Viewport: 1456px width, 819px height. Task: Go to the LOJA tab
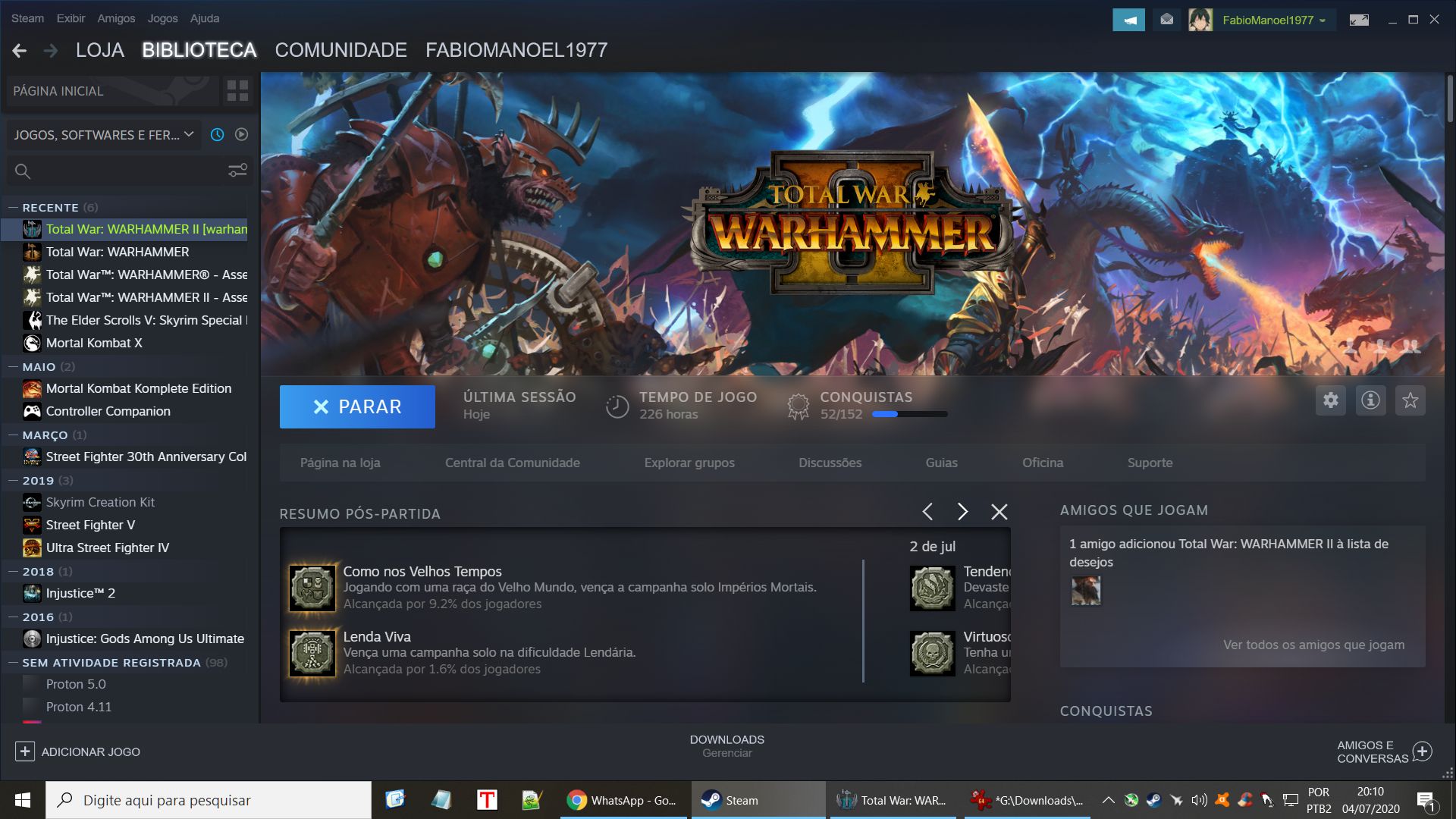(100, 50)
